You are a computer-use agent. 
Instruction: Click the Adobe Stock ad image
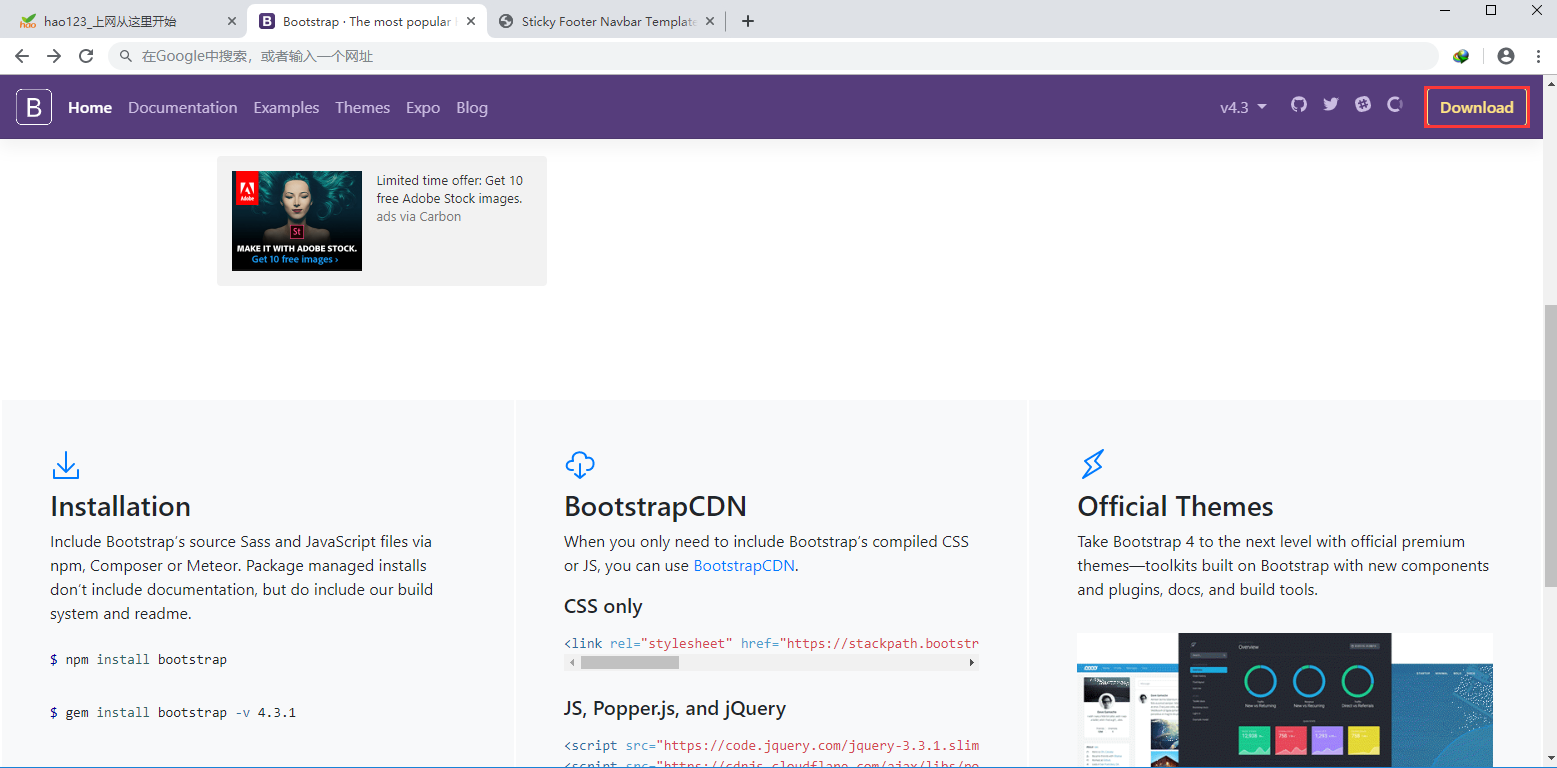point(297,221)
